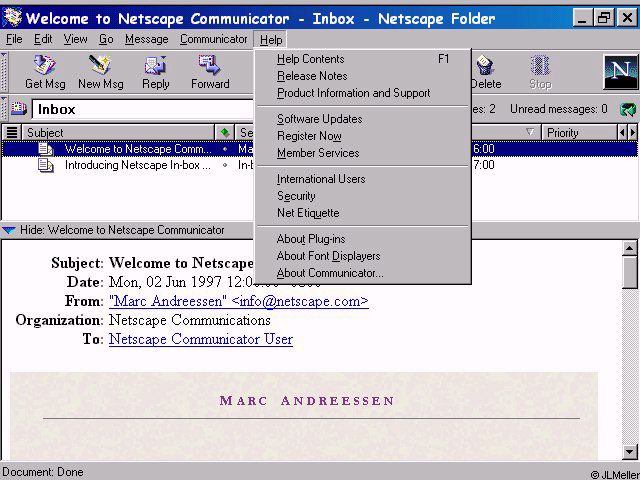The image size is (640, 480).
Task: Click the message pane scroll down arrow
Action: (629, 451)
